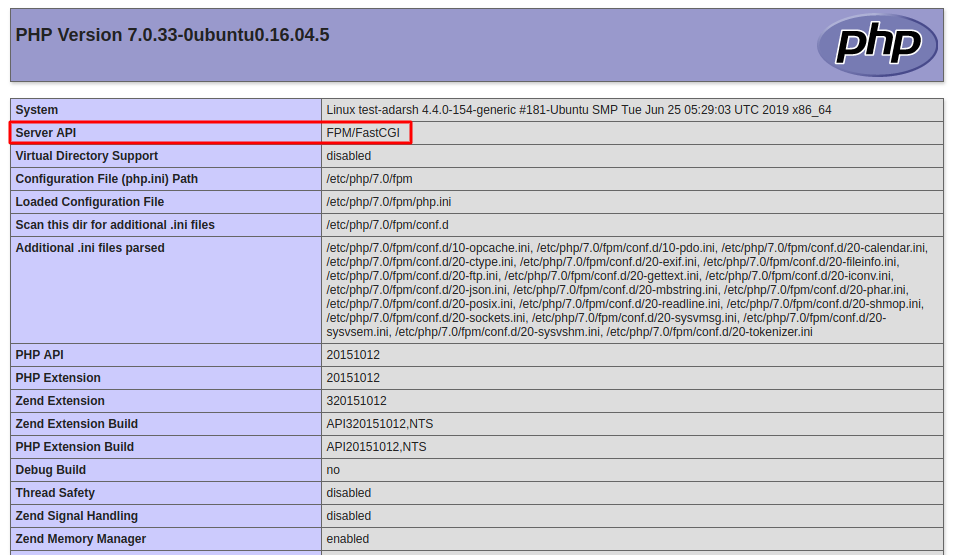The image size is (953, 555).
Task: Select the Linux test-adarsh system value
Action: point(579,110)
